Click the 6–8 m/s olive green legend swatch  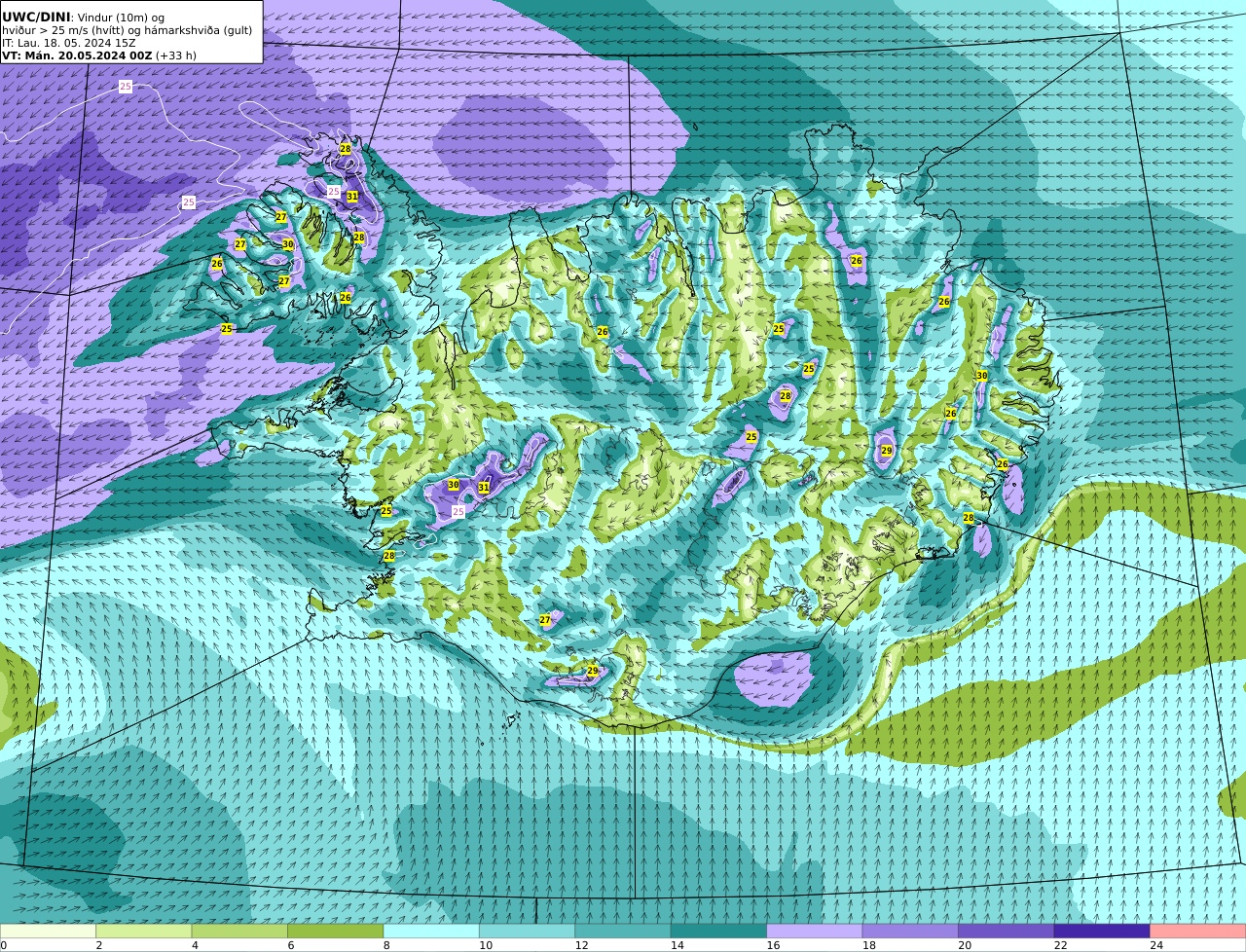click(336, 932)
